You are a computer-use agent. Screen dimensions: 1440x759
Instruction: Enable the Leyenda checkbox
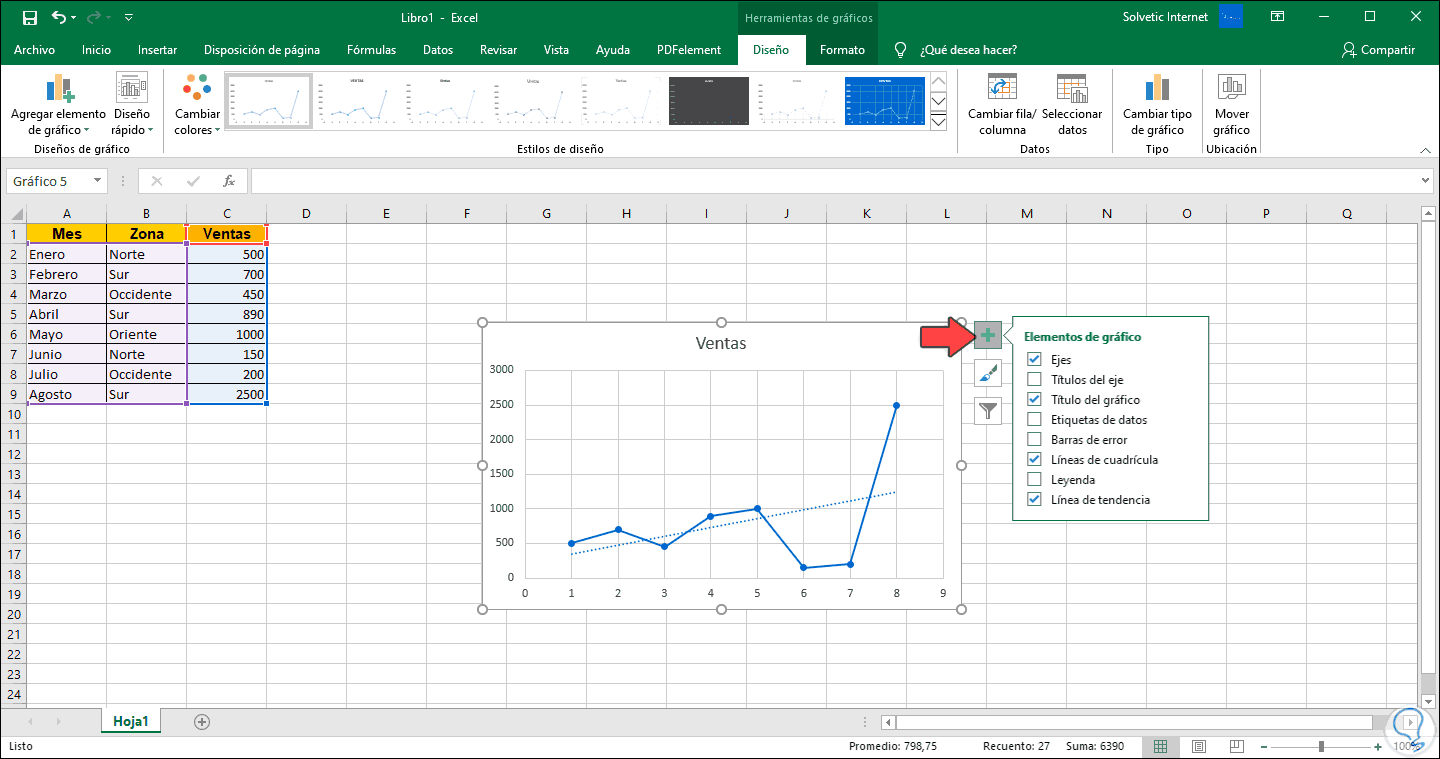point(1034,480)
